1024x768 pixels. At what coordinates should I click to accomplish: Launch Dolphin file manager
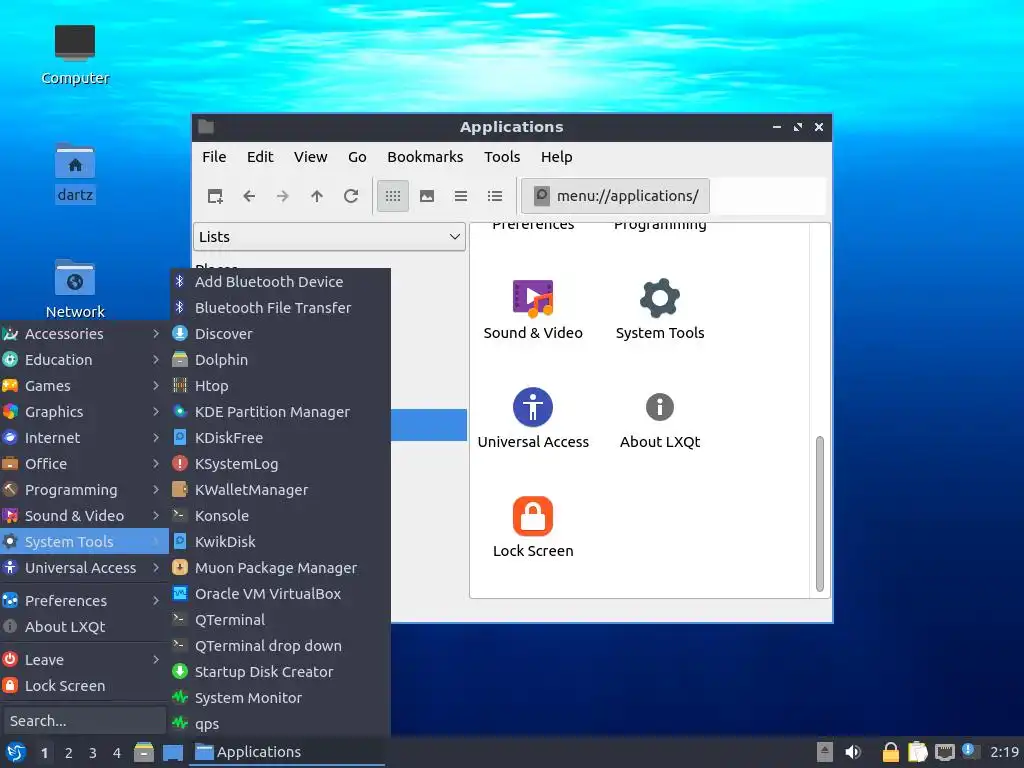[x=280, y=360]
